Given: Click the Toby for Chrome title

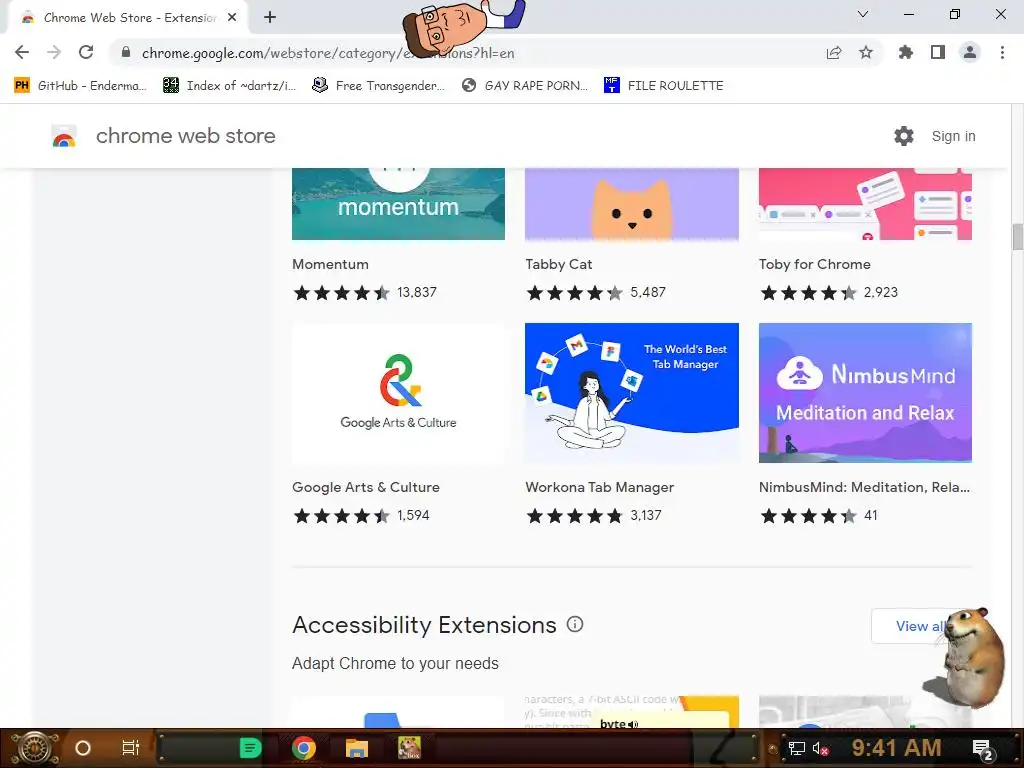Looking at the screenshot, I should (814, 264).
